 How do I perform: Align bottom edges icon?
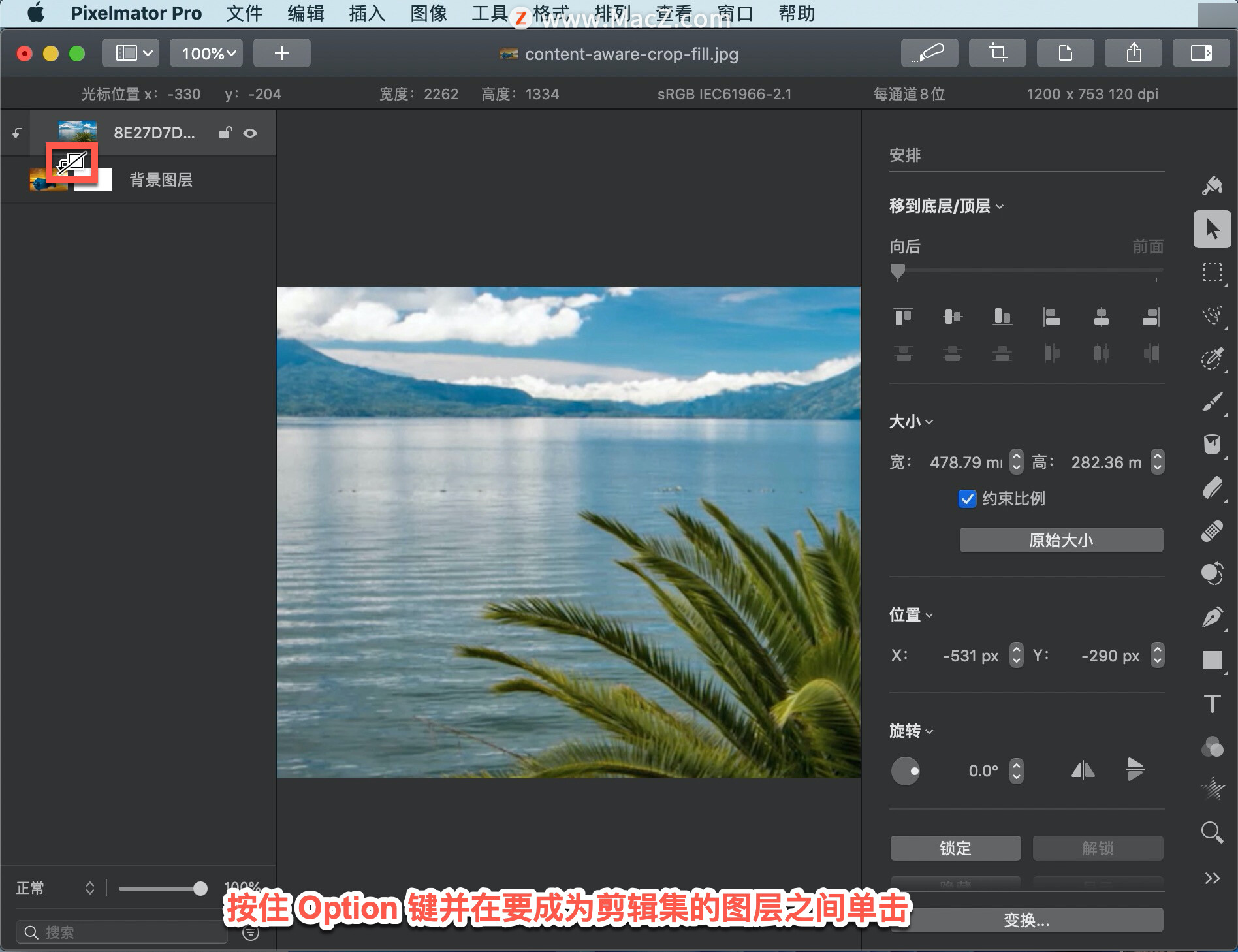click(1002, 317)
